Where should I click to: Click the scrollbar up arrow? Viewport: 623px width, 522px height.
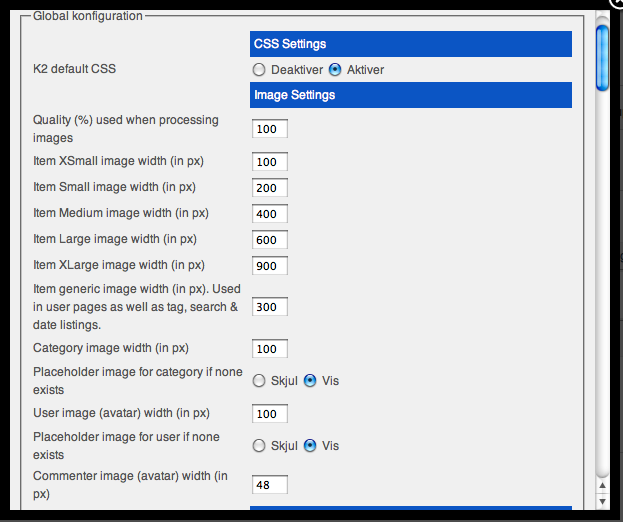pyautogui.click(x=602, y=485)
